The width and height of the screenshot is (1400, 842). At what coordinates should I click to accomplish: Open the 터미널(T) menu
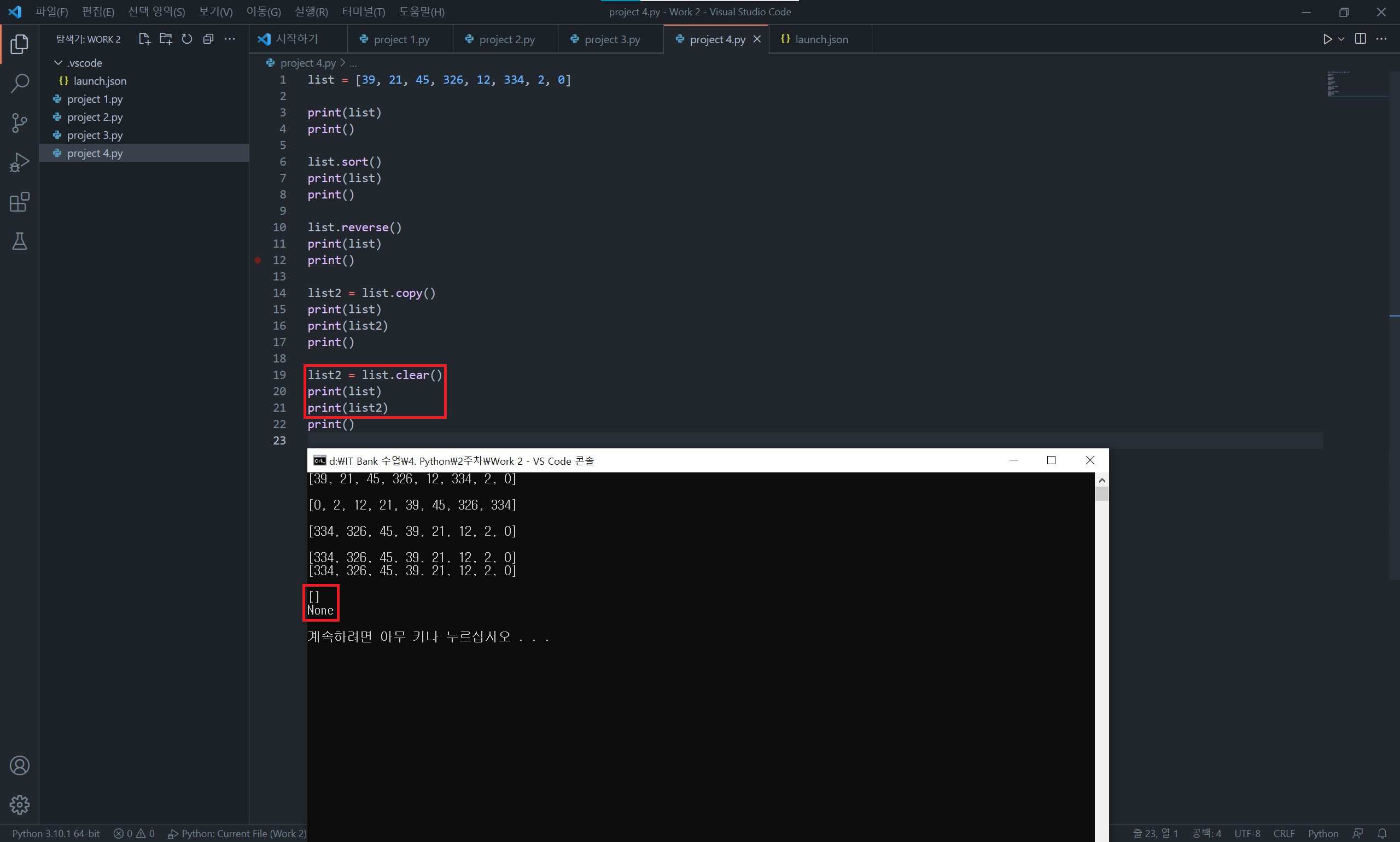point(363,12)
